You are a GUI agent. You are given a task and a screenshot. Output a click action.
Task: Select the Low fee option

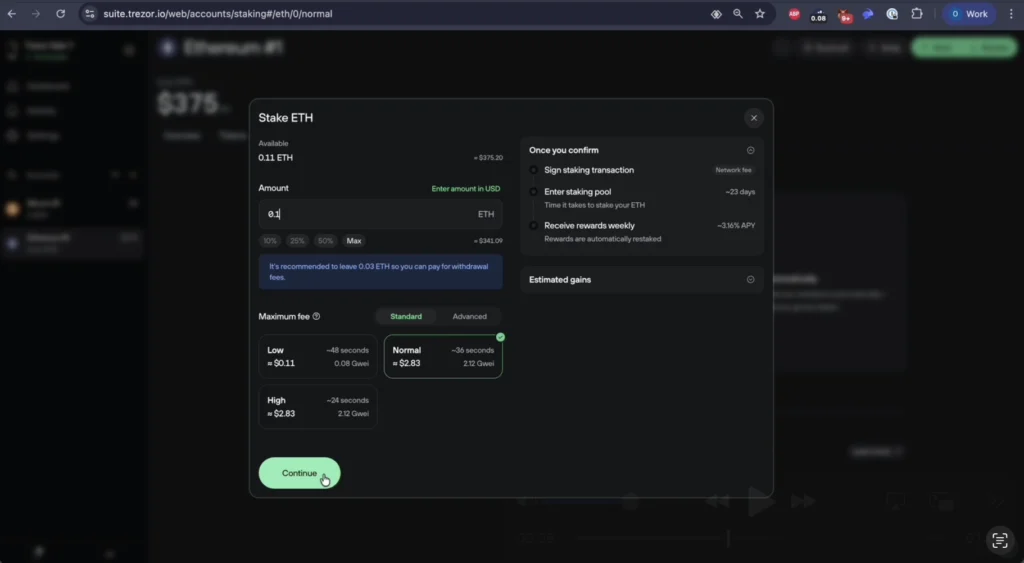point(317,357)
